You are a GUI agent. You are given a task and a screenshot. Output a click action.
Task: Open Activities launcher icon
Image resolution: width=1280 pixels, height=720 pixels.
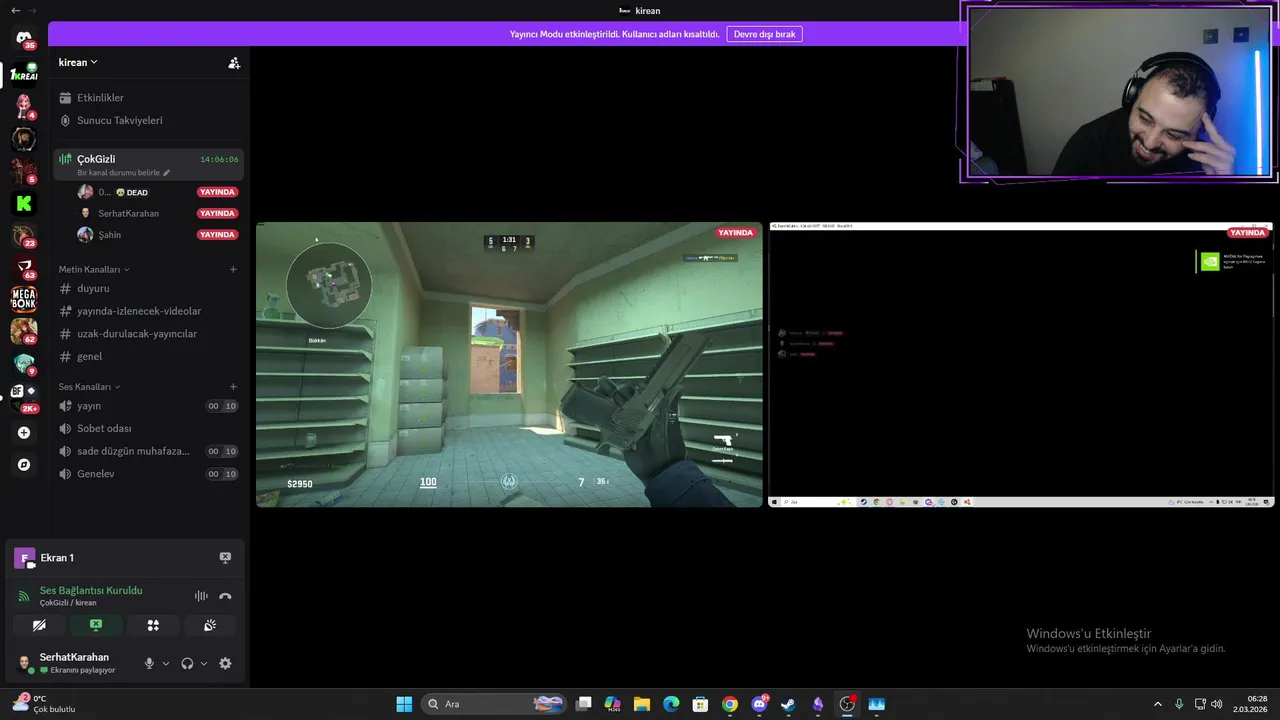click(153, 625)
